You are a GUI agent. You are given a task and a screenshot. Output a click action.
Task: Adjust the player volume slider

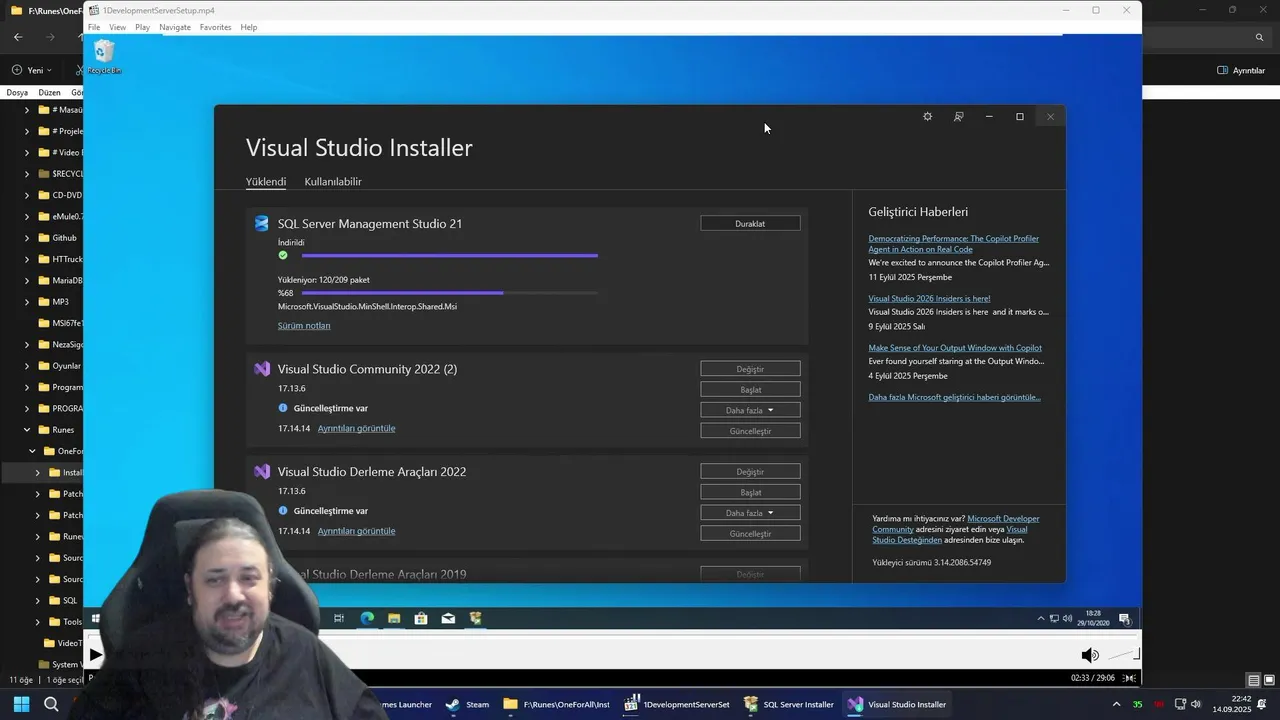click(x=1123, y=655)
